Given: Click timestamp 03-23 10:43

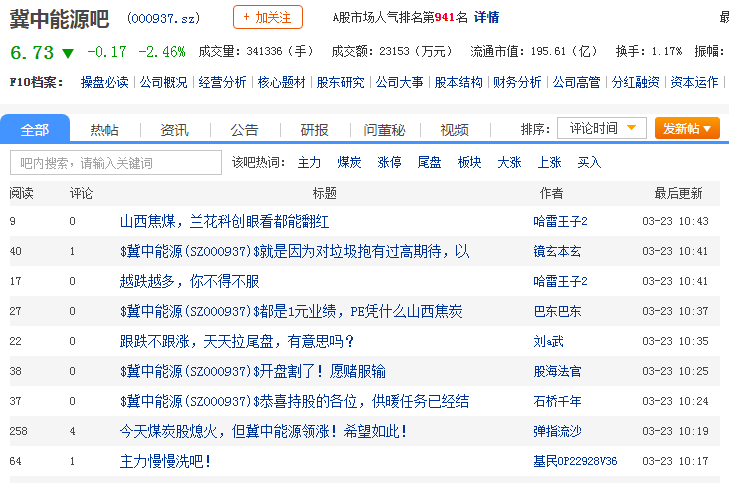Looking at the screenshot, I should [x=675, y=221].
